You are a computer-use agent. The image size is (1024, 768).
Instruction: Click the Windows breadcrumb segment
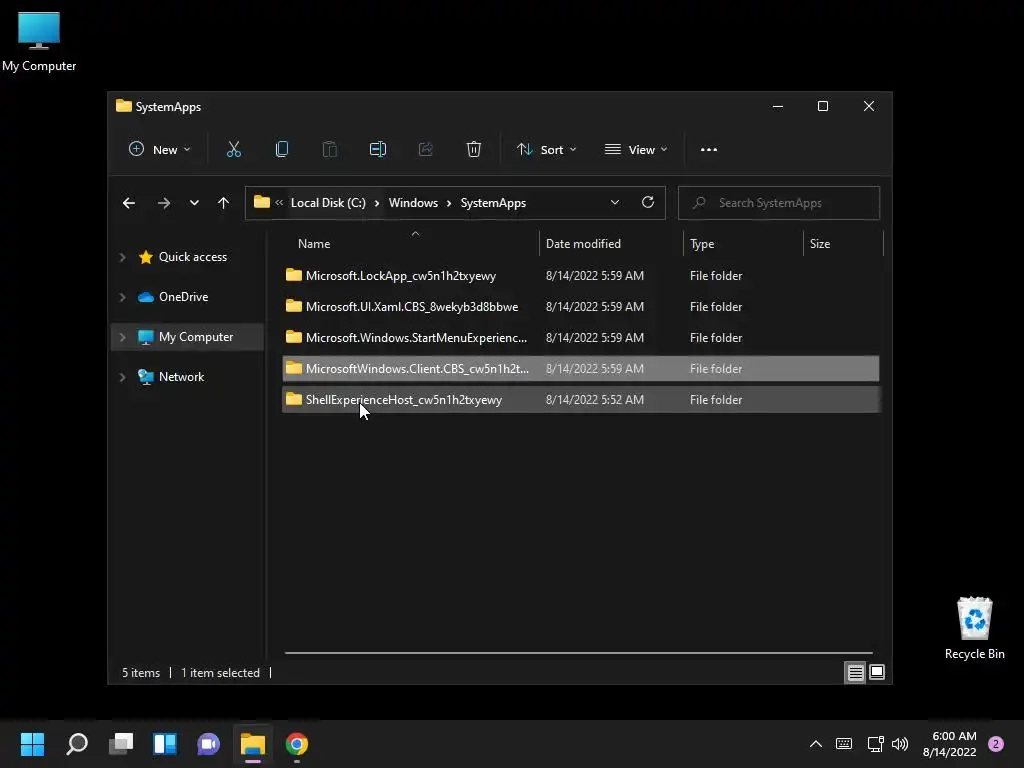413,203
